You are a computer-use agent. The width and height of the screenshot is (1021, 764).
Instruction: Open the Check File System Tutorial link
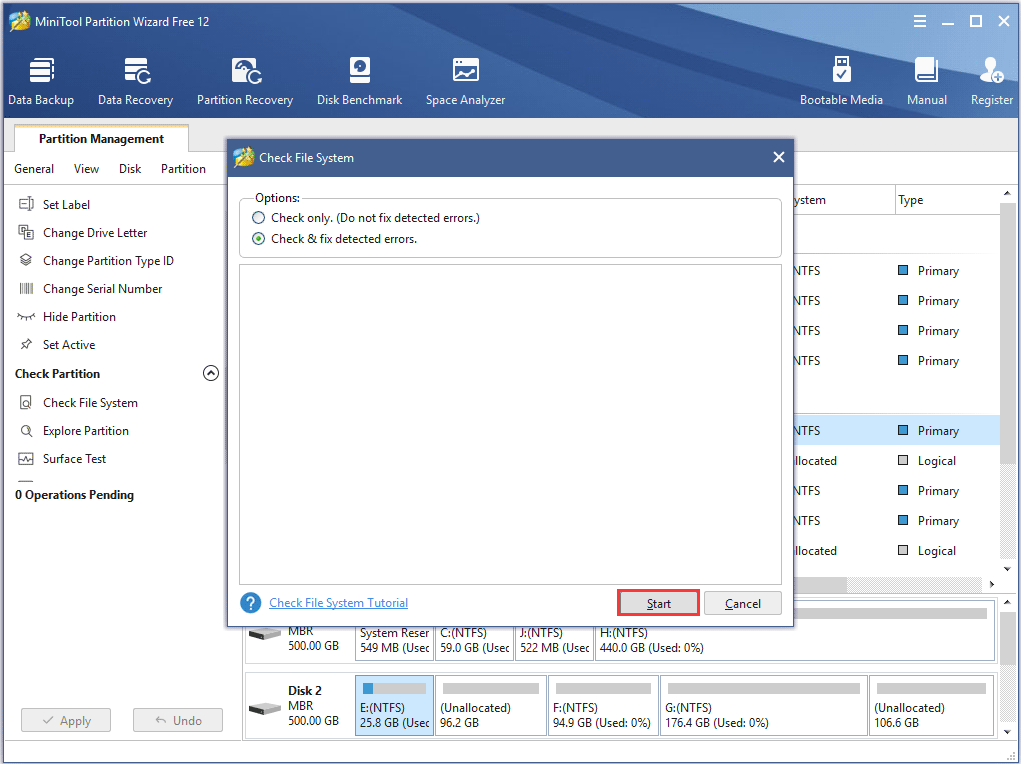coord(339,602)
